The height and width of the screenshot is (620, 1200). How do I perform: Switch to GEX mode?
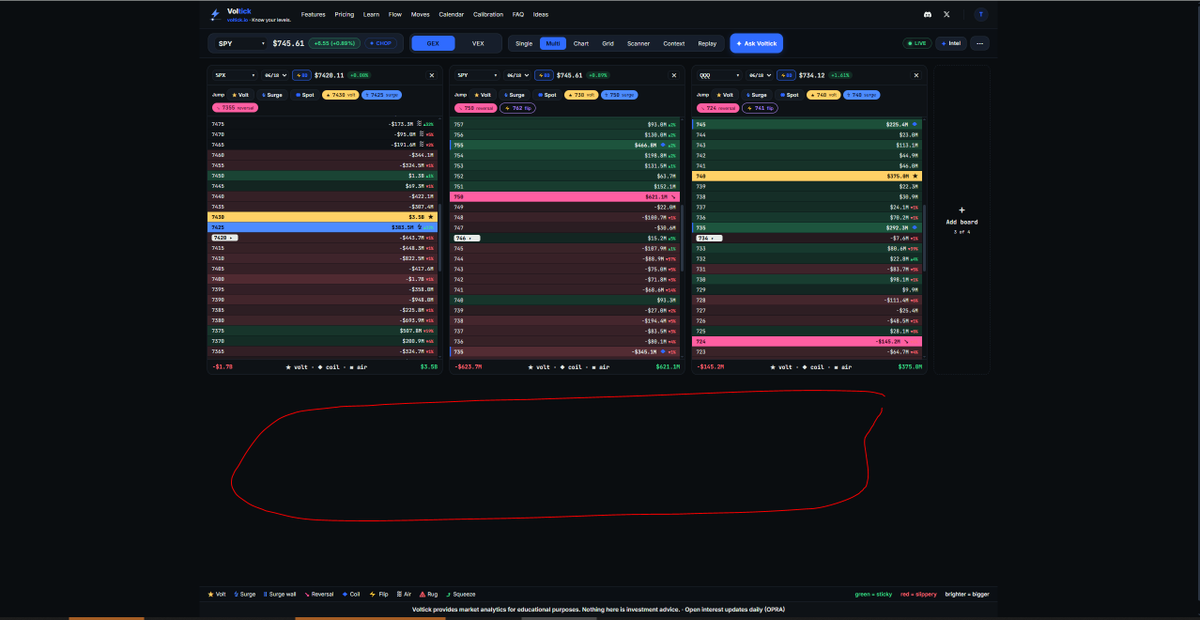pyautogui.click(x=433, y=43)
